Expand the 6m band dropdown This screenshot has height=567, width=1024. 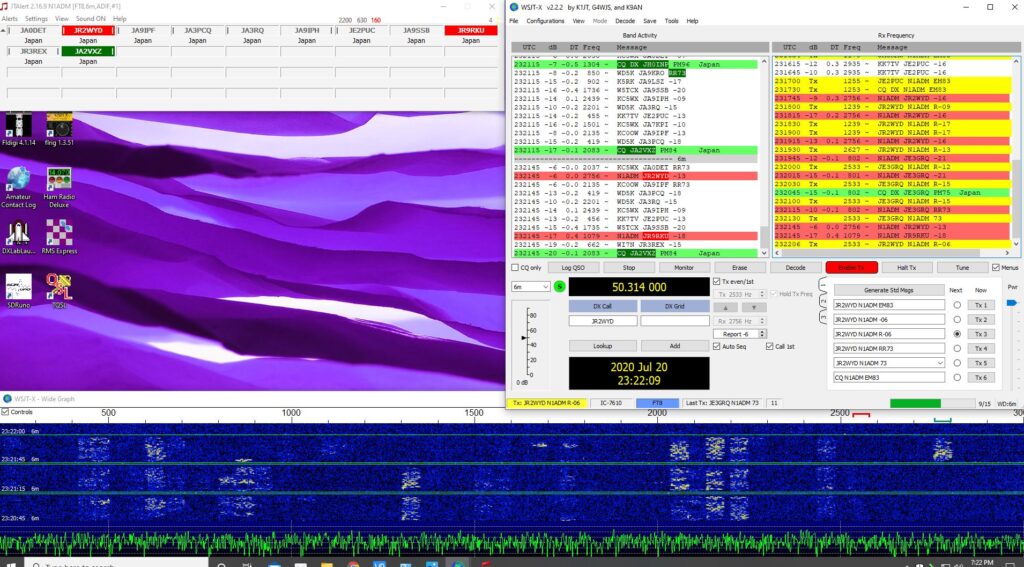[x=530, y=286]
